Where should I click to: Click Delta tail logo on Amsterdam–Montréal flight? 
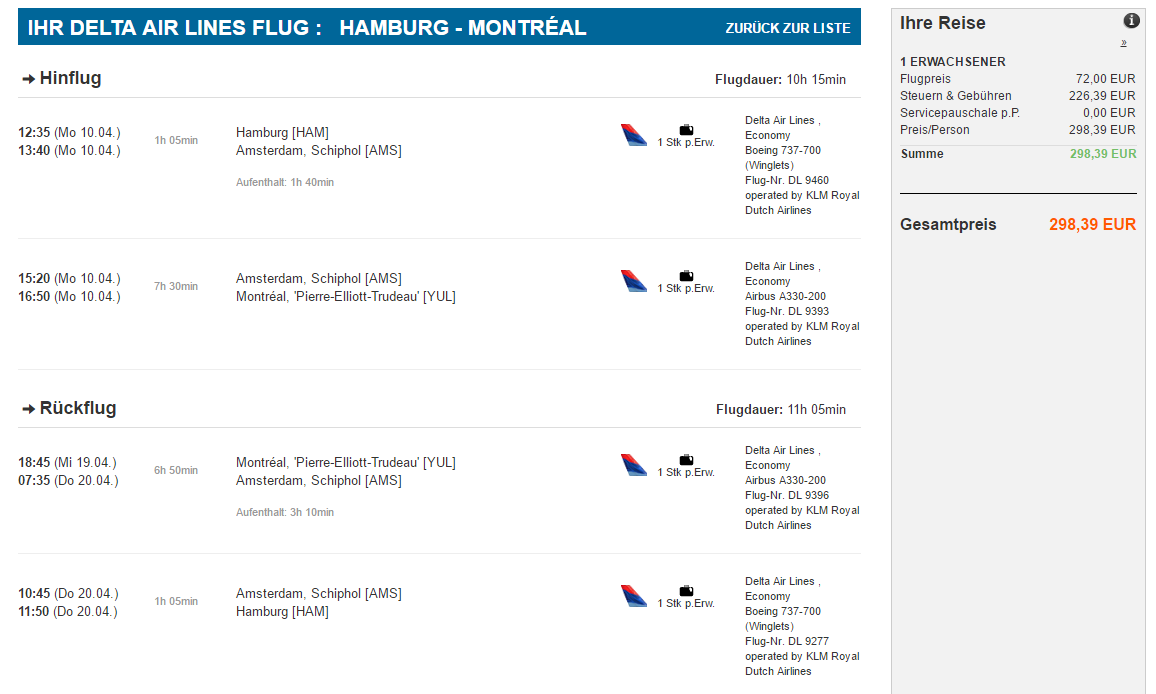633,281
